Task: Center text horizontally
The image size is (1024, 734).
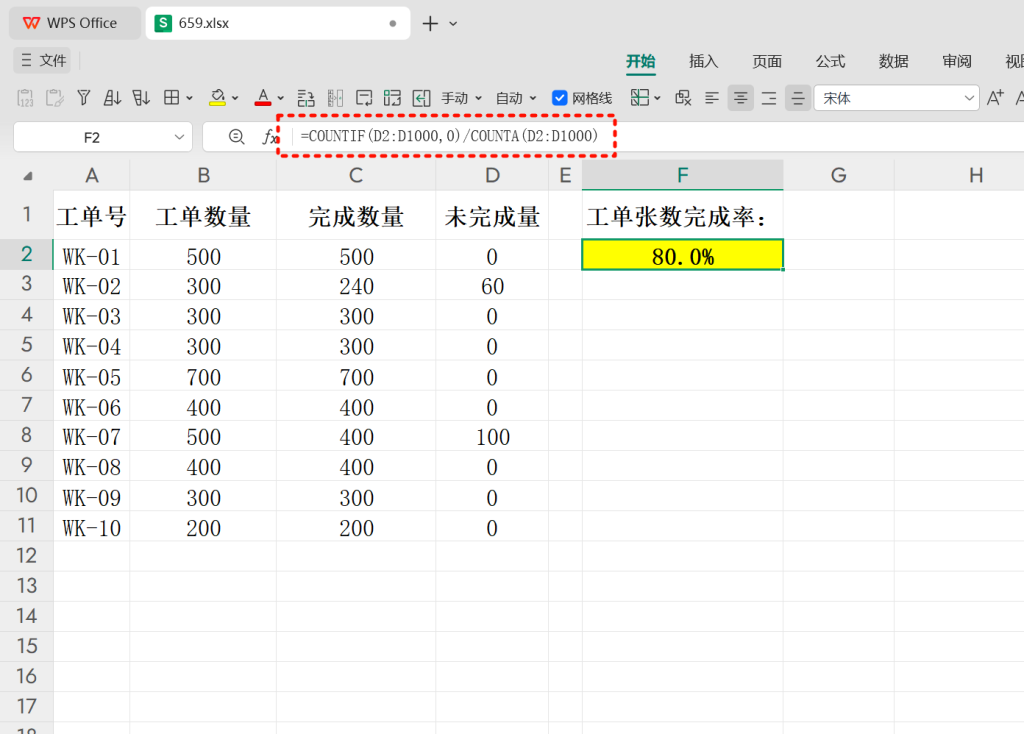Action: [741, 98]
